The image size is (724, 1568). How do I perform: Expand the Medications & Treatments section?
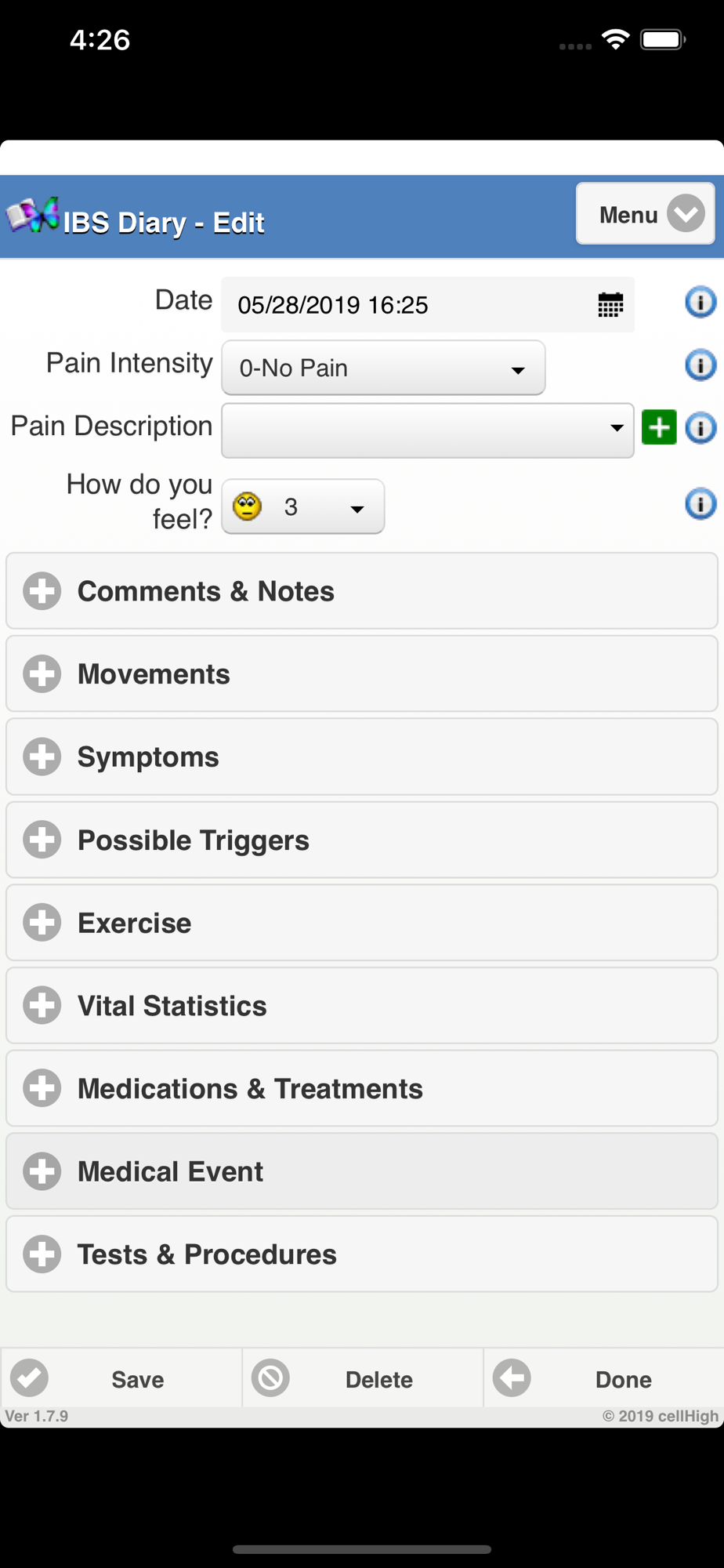[362, 1089]
